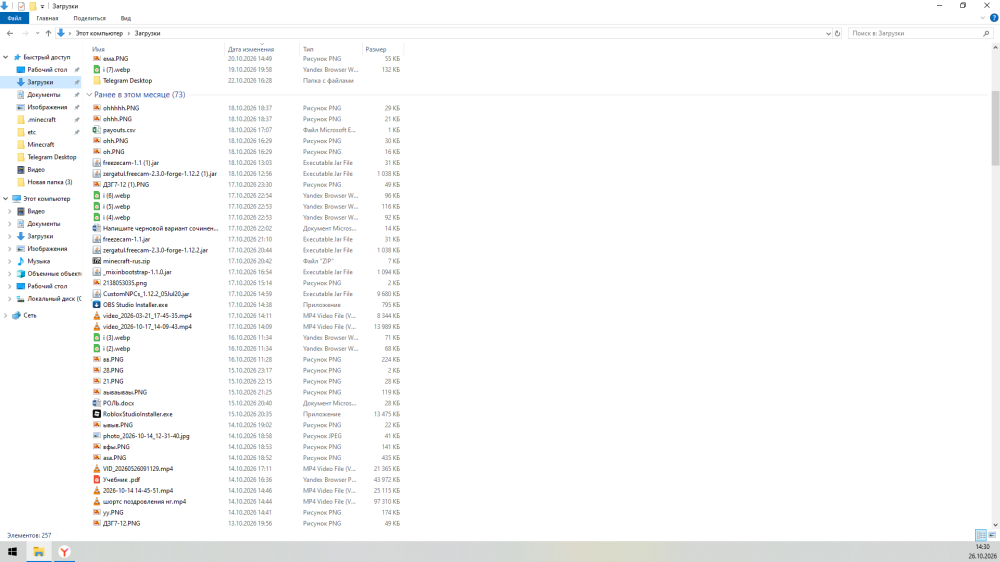Collapse the Быстрый доступ tree section
1000x562 pixels.
(6, 57)
